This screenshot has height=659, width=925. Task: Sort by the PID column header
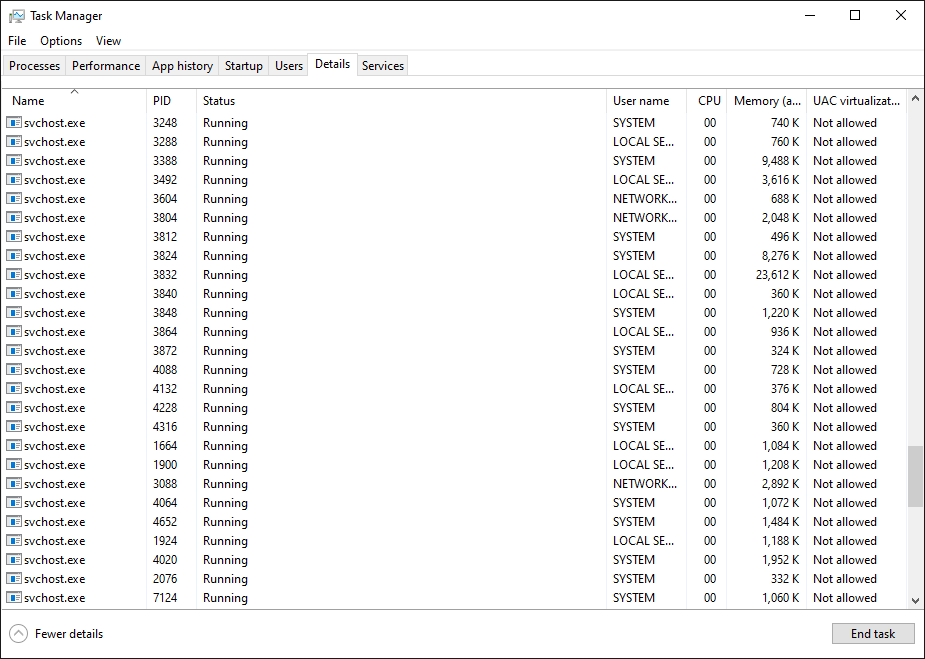pyautogui.click(x=171, y=101)
